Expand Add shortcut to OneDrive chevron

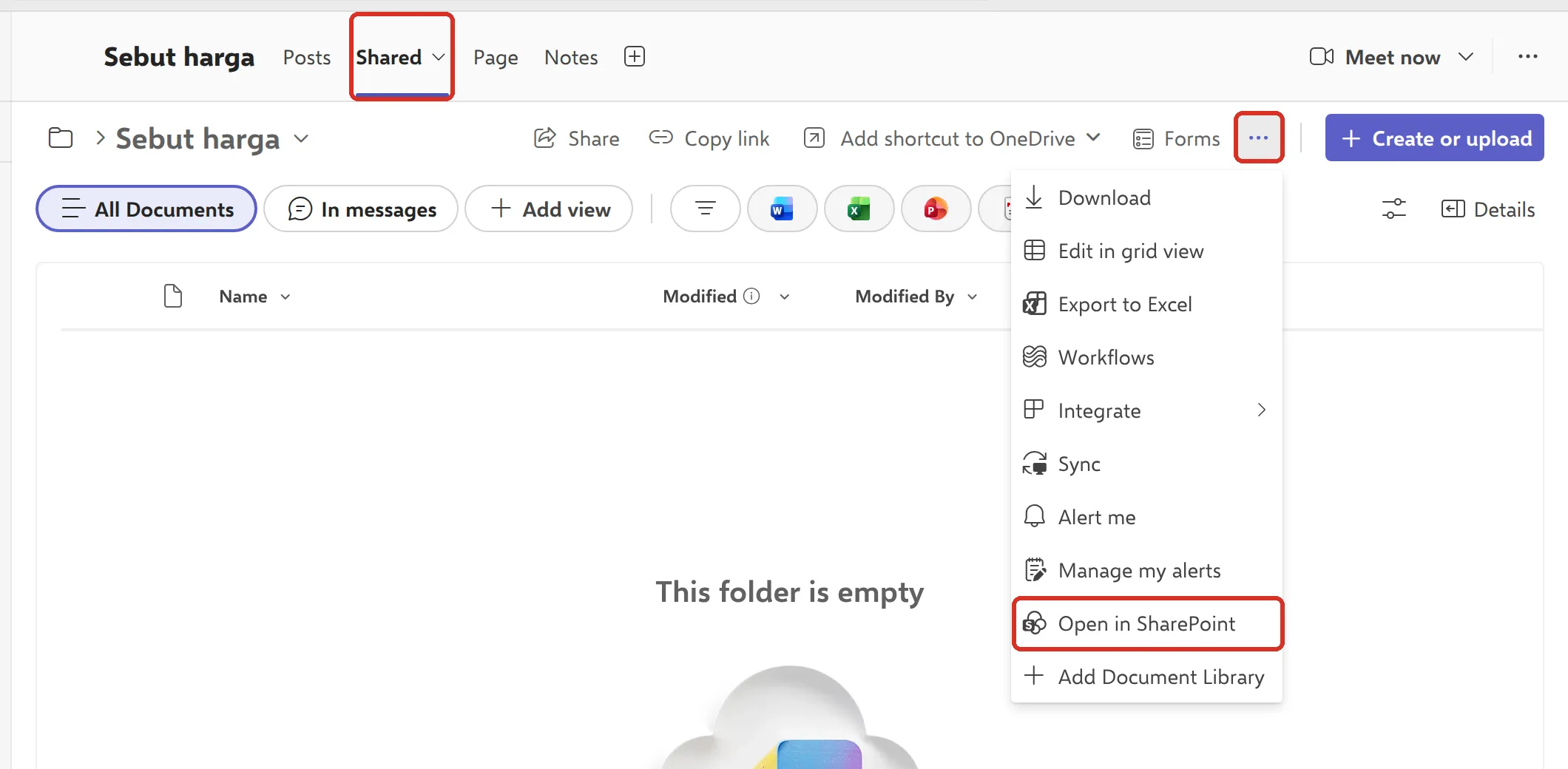pos(1093,138)
